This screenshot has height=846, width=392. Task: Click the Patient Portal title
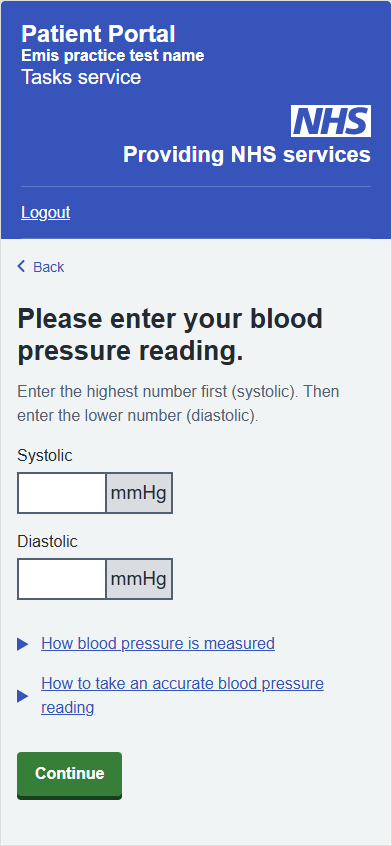98,34
